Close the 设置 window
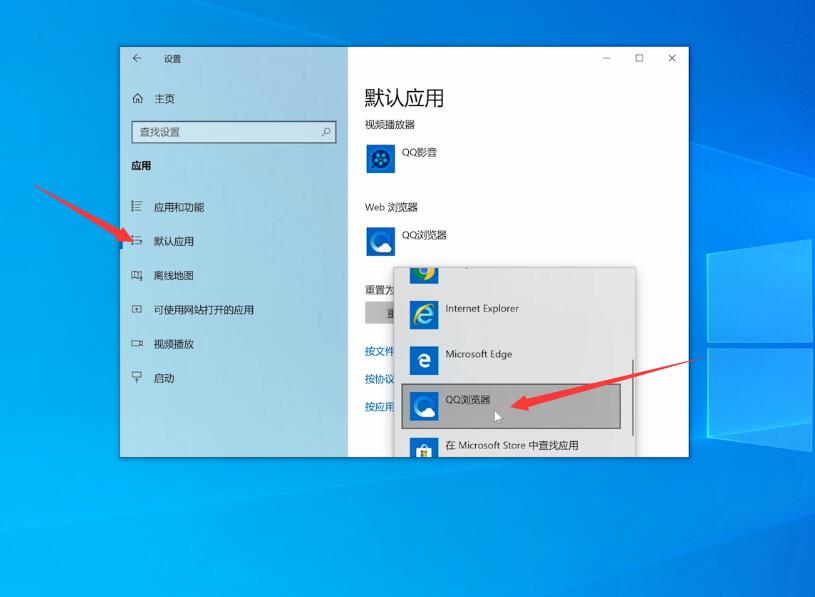This screenshot has height=597, width=815. (x=672, y=58)
